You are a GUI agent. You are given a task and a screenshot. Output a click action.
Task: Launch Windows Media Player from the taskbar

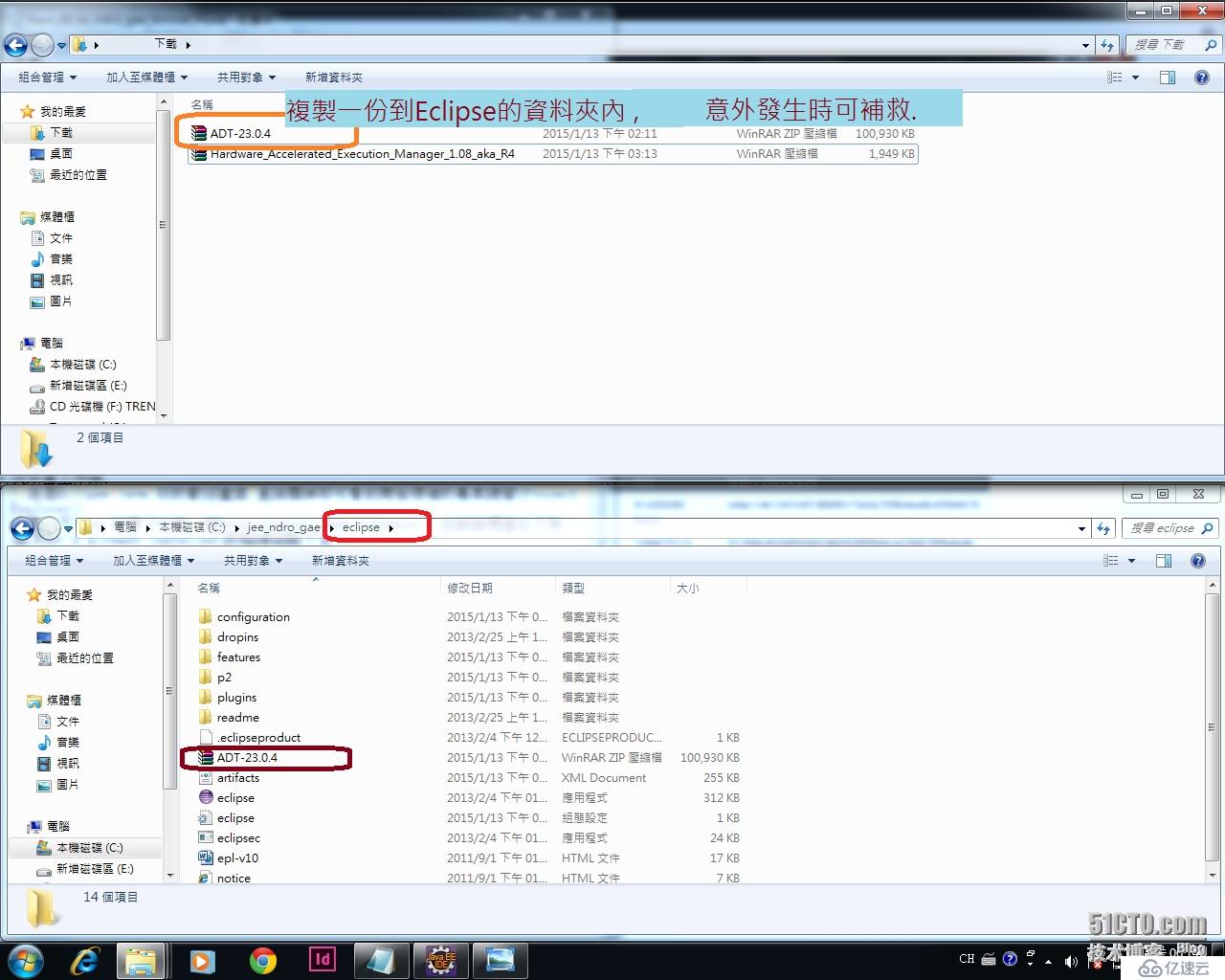tap(202, 960)
